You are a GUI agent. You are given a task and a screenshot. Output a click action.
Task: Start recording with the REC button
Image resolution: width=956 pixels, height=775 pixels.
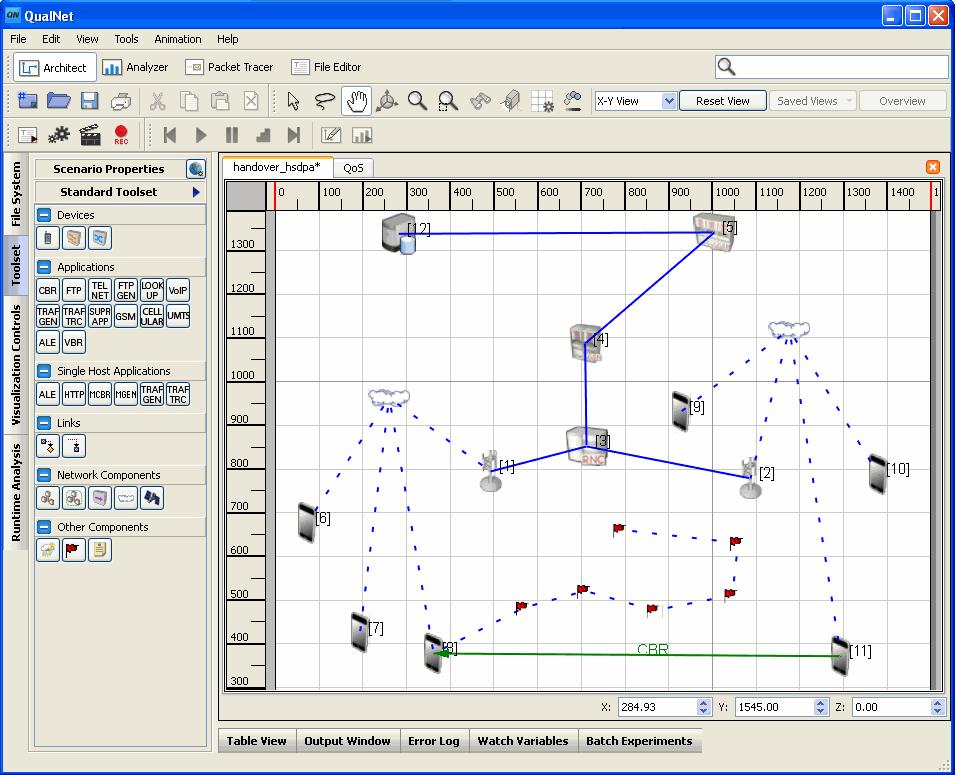(x=121, y=135)
